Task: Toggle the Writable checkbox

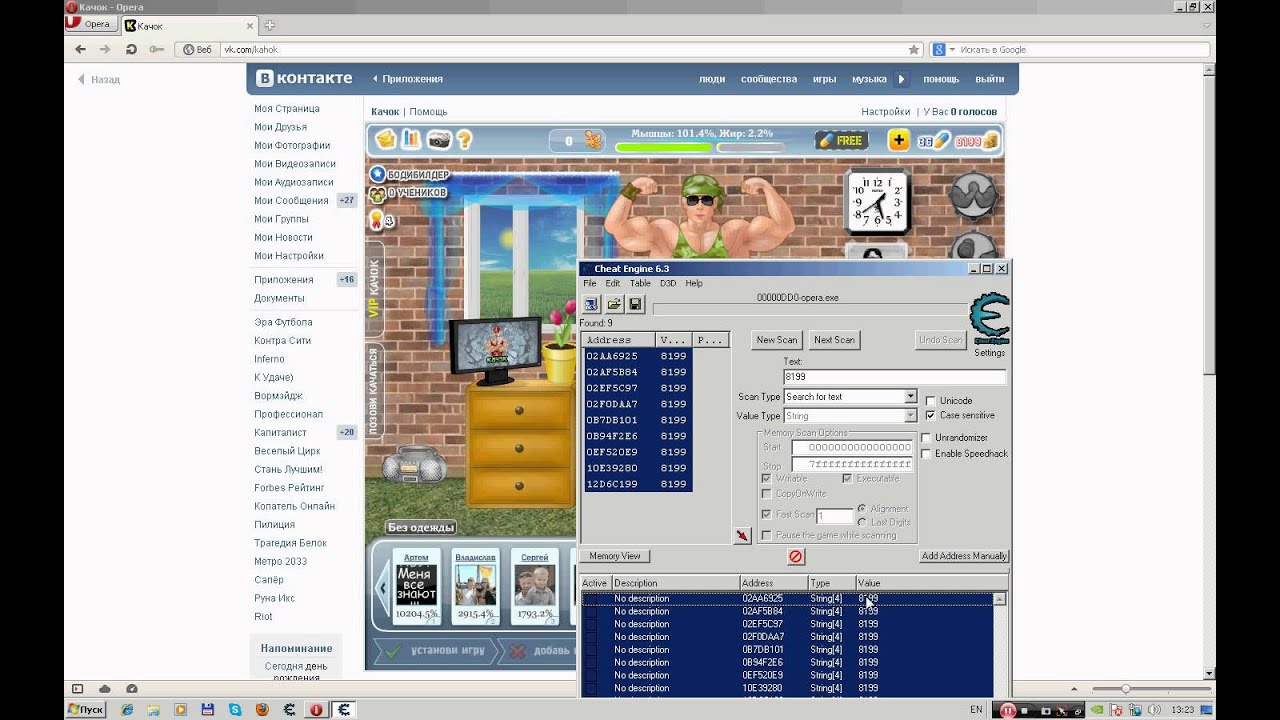Action: point(766,478)
